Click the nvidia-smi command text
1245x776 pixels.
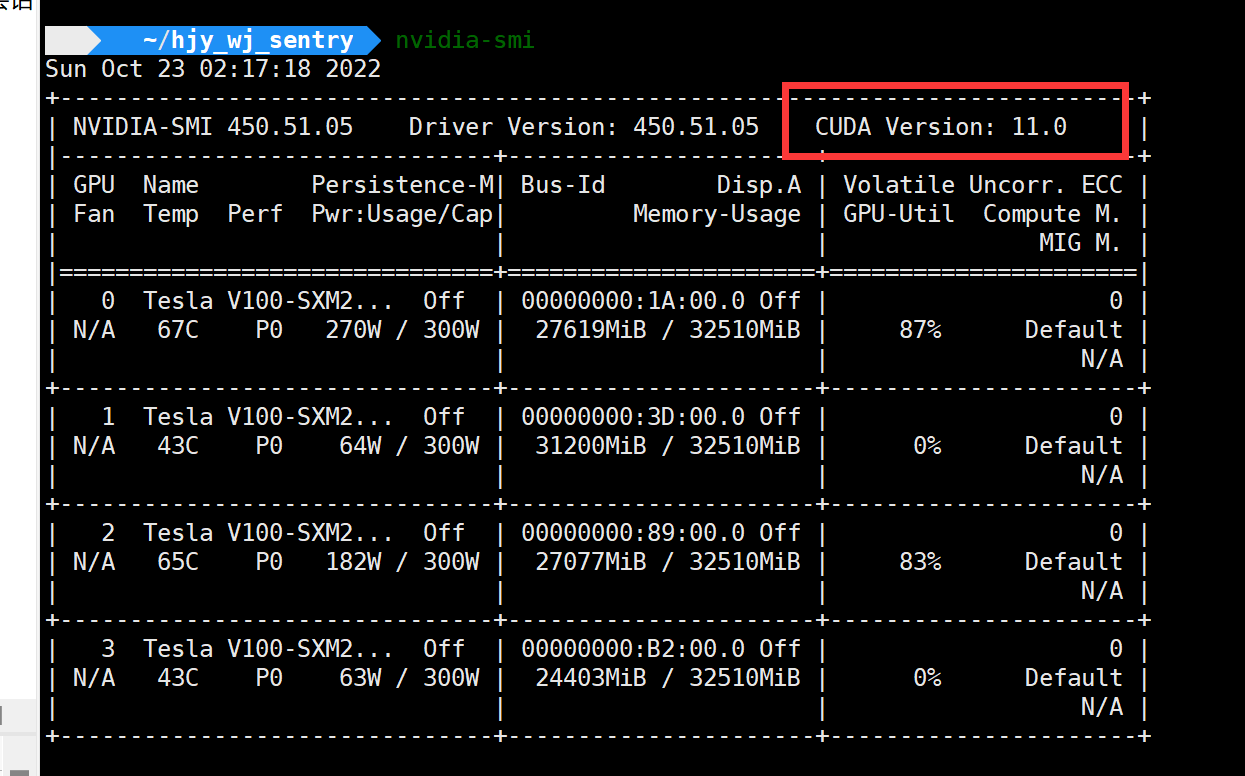[x=465, y=40]
